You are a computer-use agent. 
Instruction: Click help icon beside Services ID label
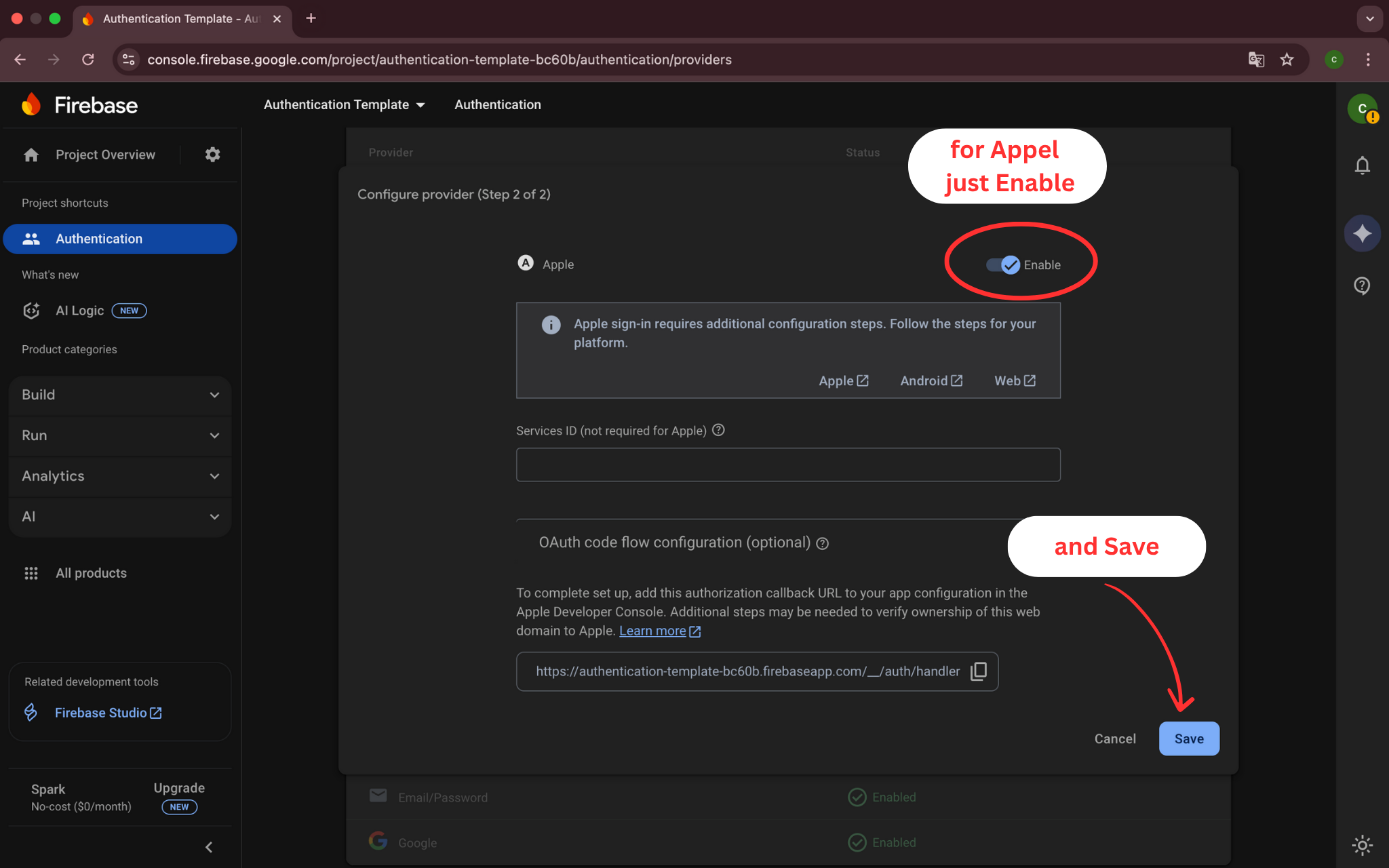pos(718,430)
